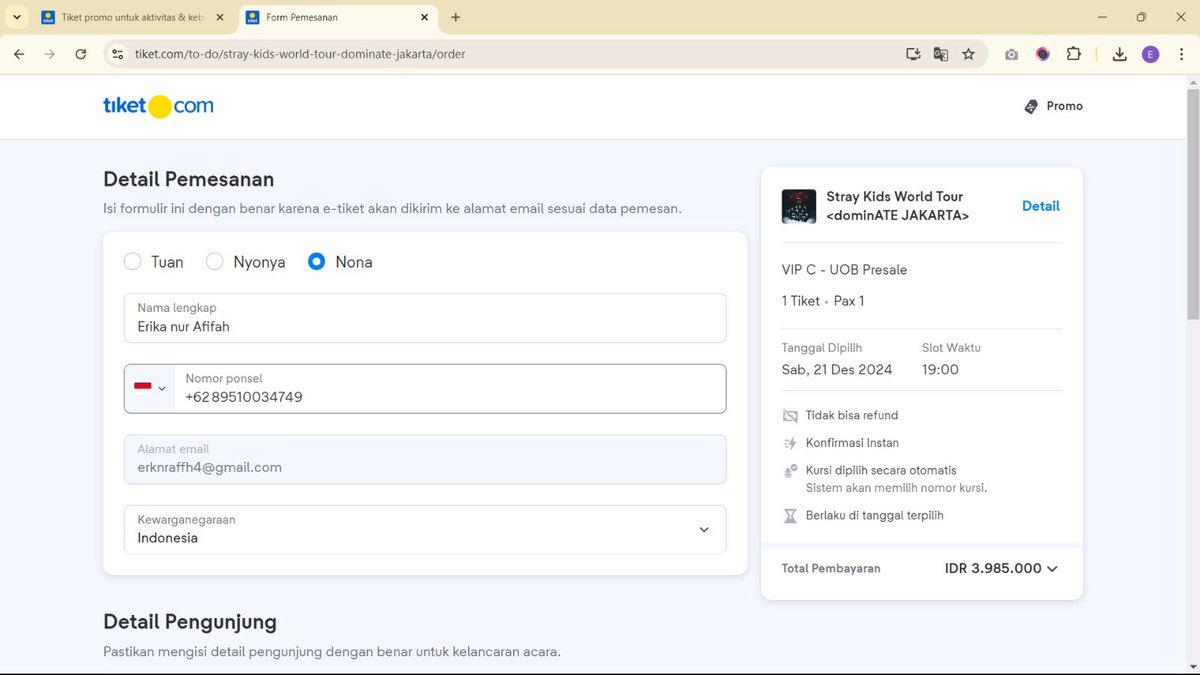
Task: Click the 'Detail Pengunjung' heading
Action: coord(190,622)
